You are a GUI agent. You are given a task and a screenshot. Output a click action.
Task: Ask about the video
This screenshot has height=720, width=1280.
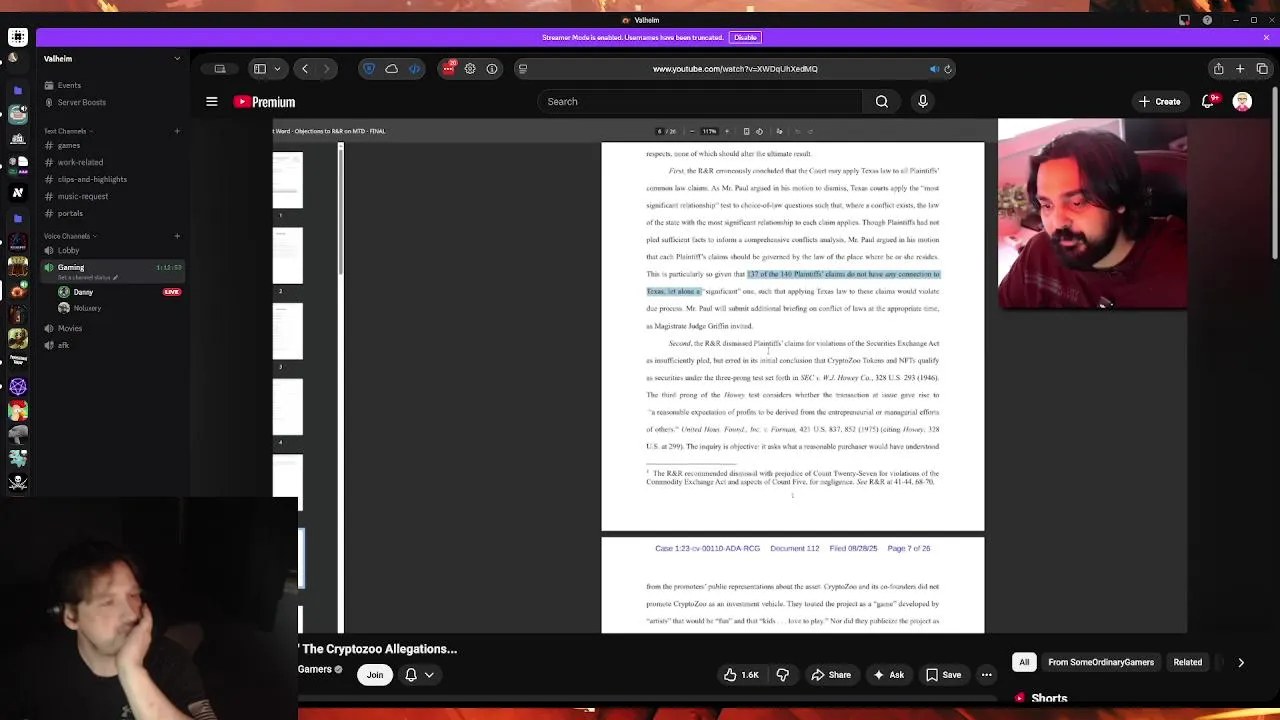pos(887,675)
